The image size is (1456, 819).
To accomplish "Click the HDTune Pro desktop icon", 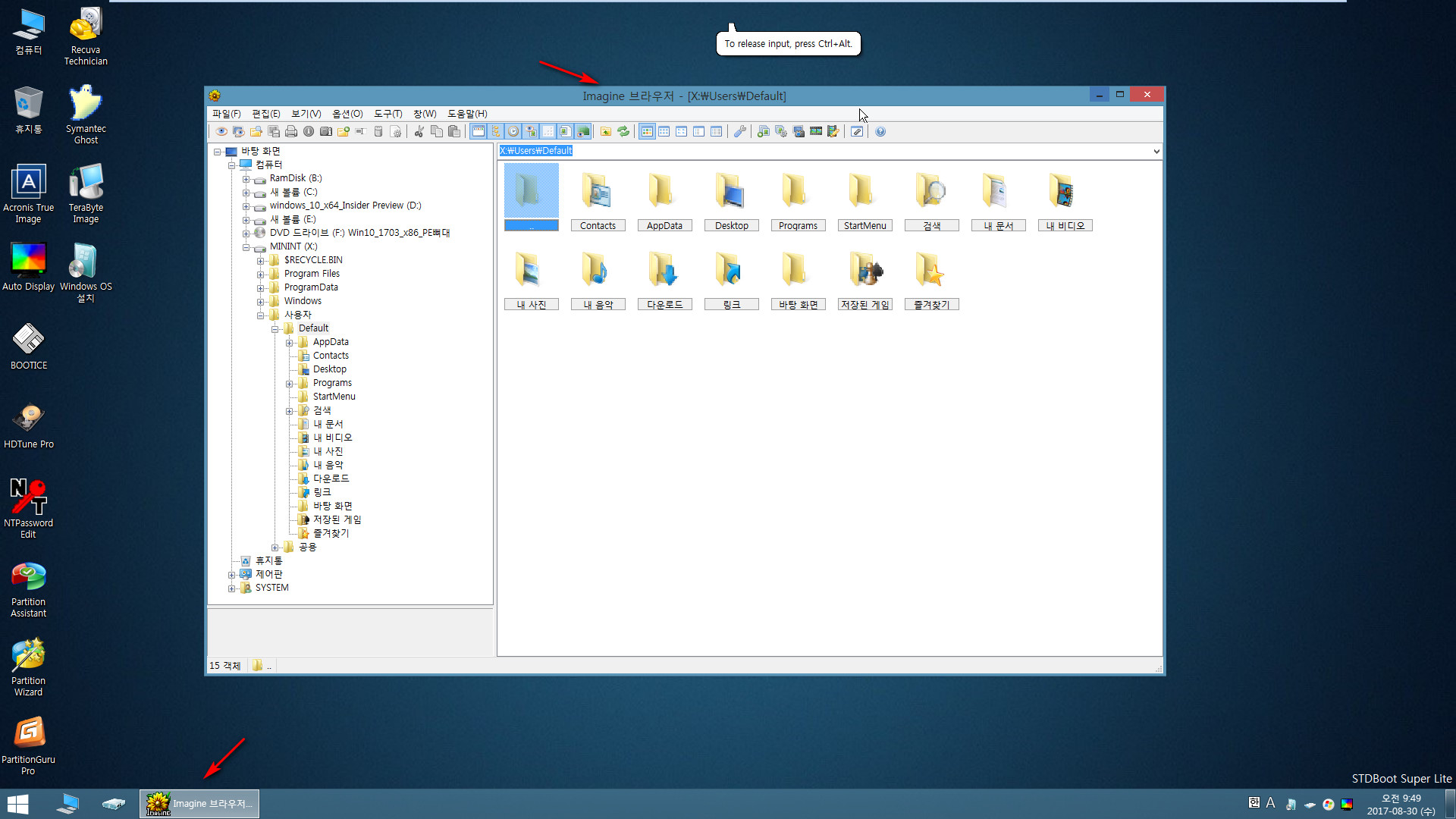I will [x=29, y=426].
